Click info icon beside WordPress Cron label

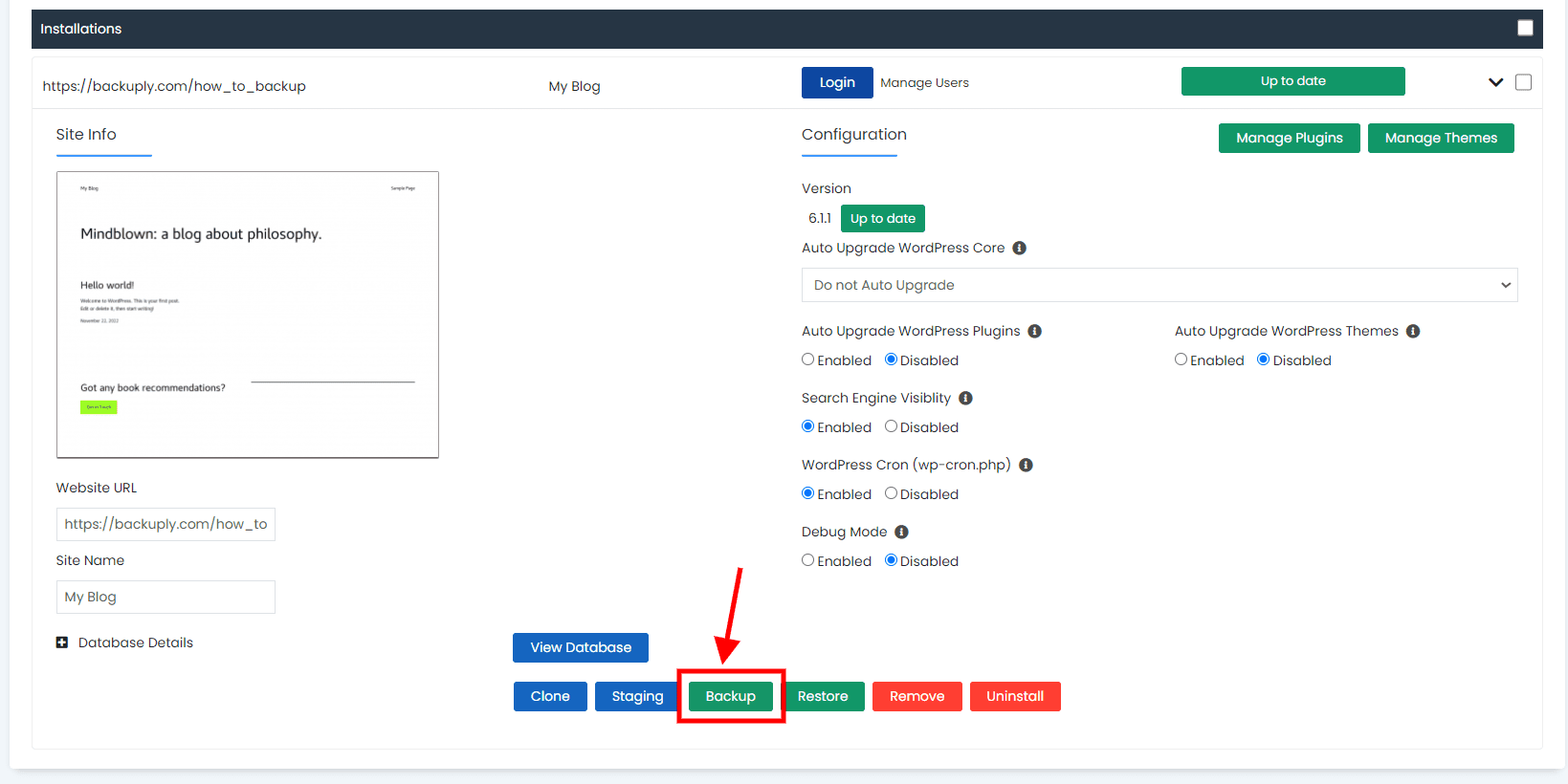(x=1026, y=465)
